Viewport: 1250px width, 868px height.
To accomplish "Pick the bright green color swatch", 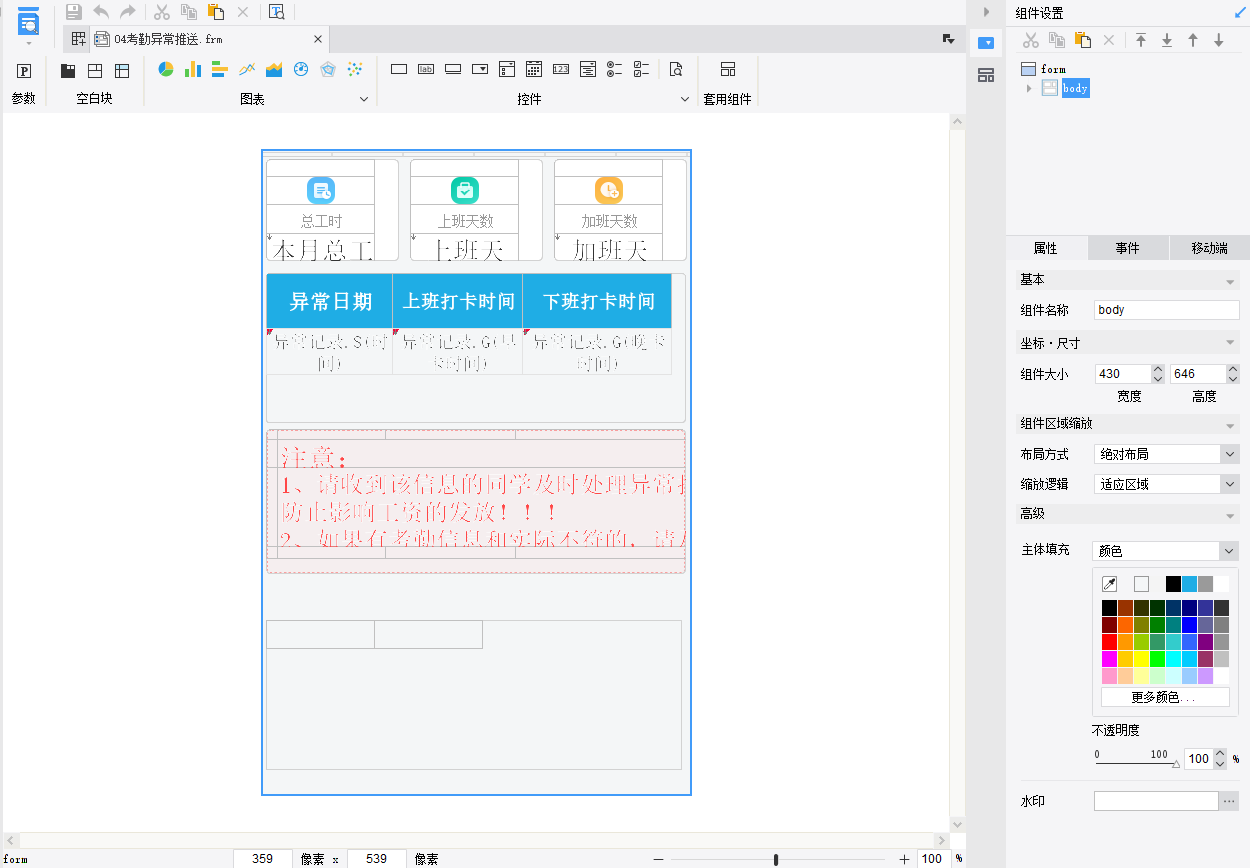I will coord(1157,659).
